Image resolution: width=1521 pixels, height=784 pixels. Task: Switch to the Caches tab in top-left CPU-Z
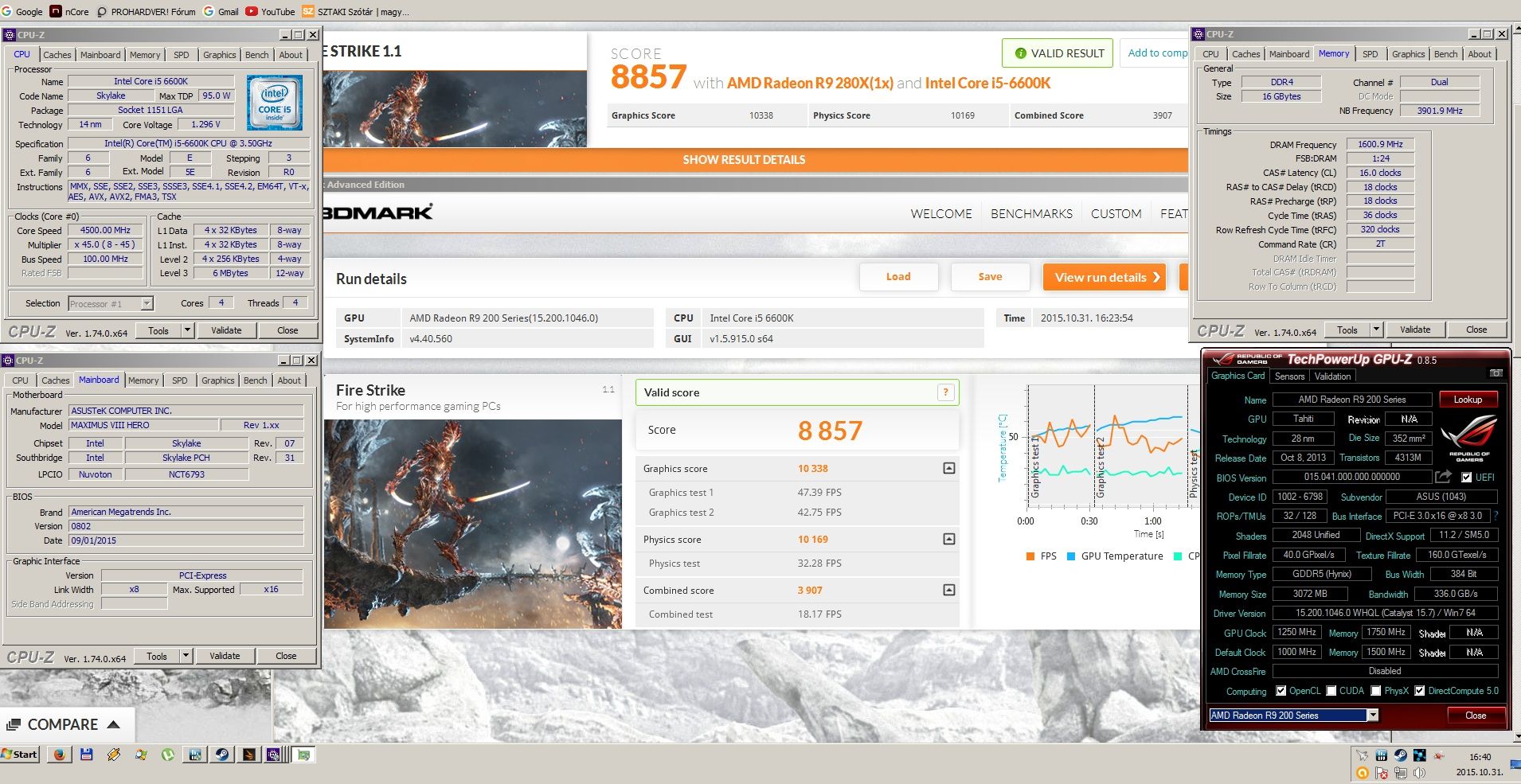(x=57, y=55)
